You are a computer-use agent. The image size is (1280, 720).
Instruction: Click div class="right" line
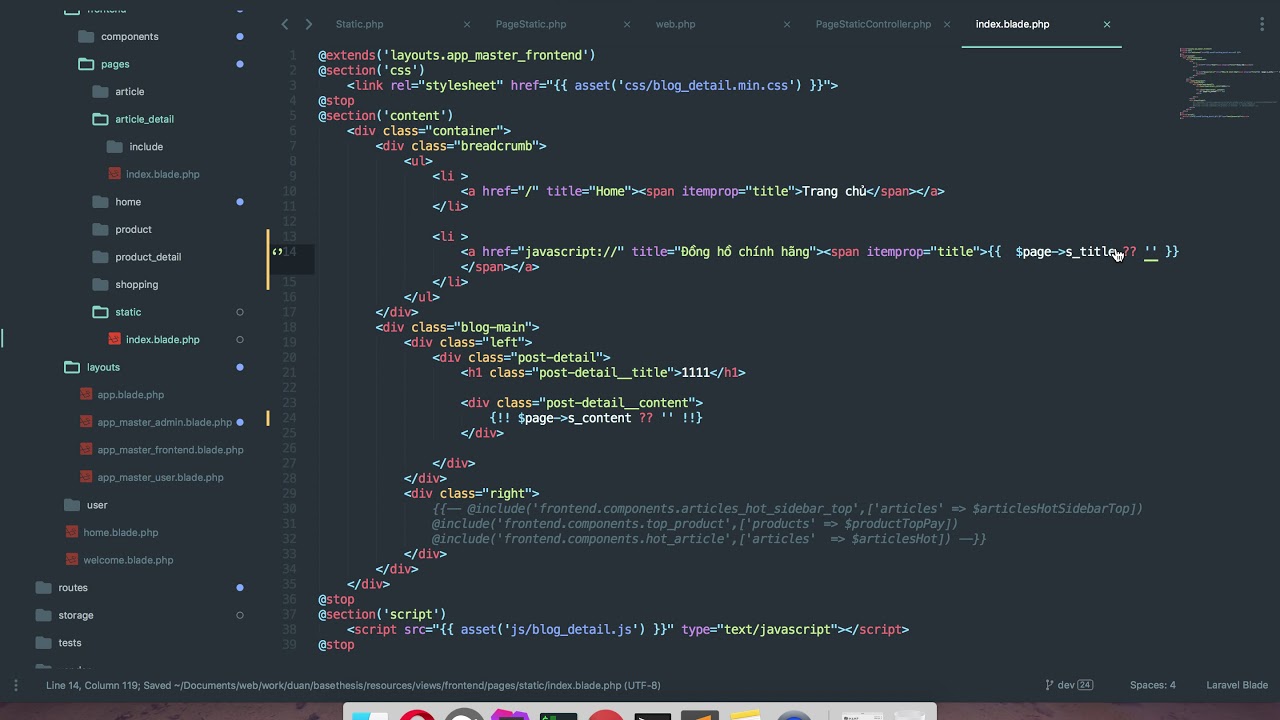pos(471,493)
